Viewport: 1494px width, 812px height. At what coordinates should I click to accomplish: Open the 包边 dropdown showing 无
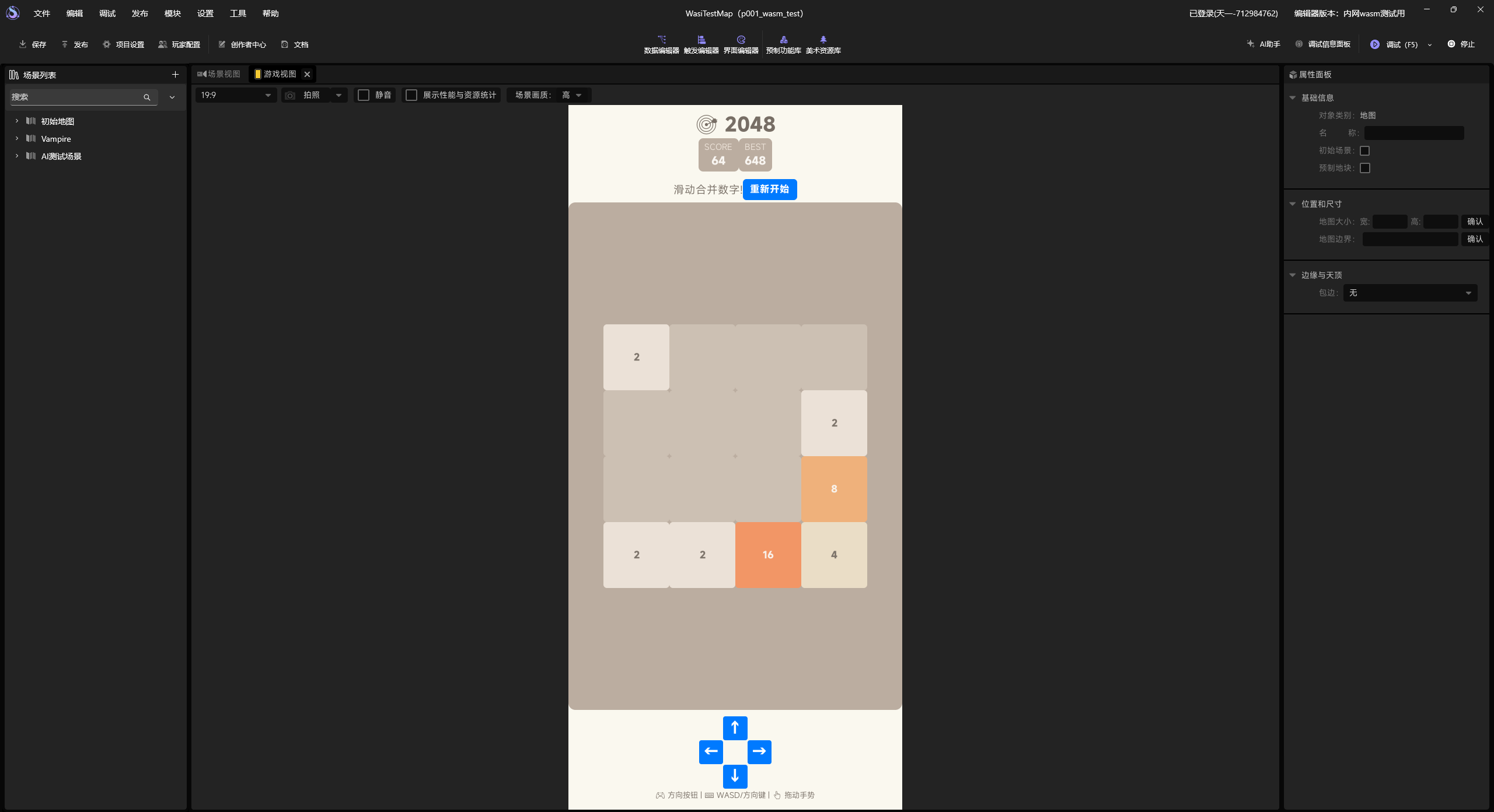point(1410,293)
